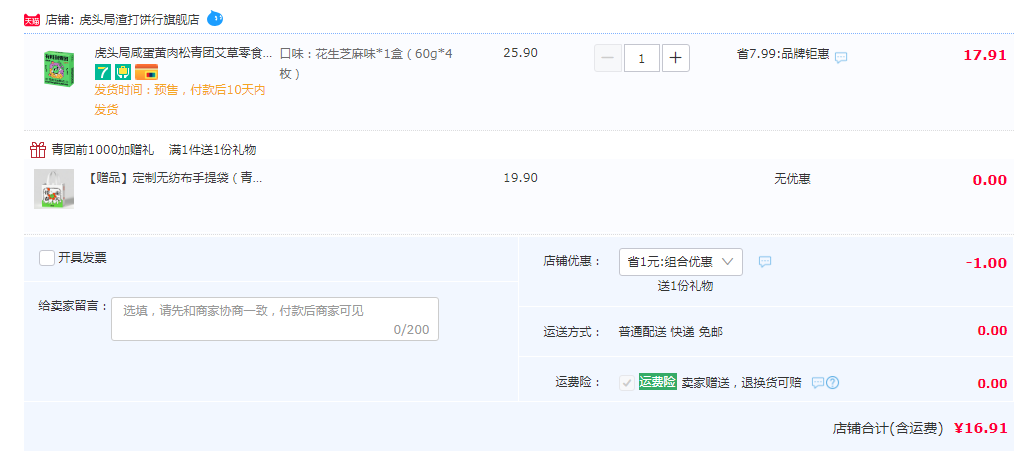Click the green 7-day return icon
Screen dimensions: 1017x451
(102, 71)
